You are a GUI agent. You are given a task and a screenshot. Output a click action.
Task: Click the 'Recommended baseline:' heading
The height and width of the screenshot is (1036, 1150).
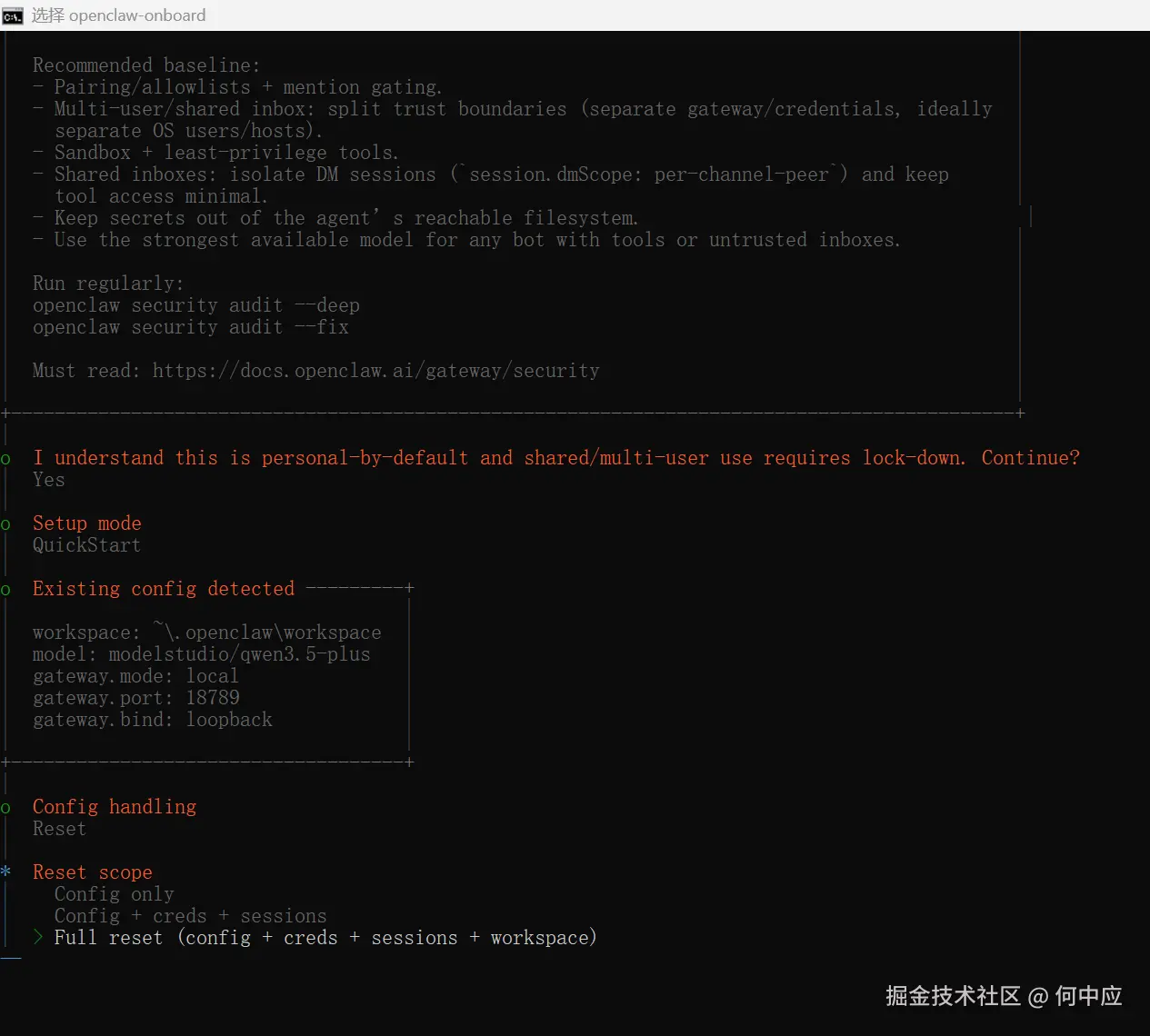tap(146, 65)
